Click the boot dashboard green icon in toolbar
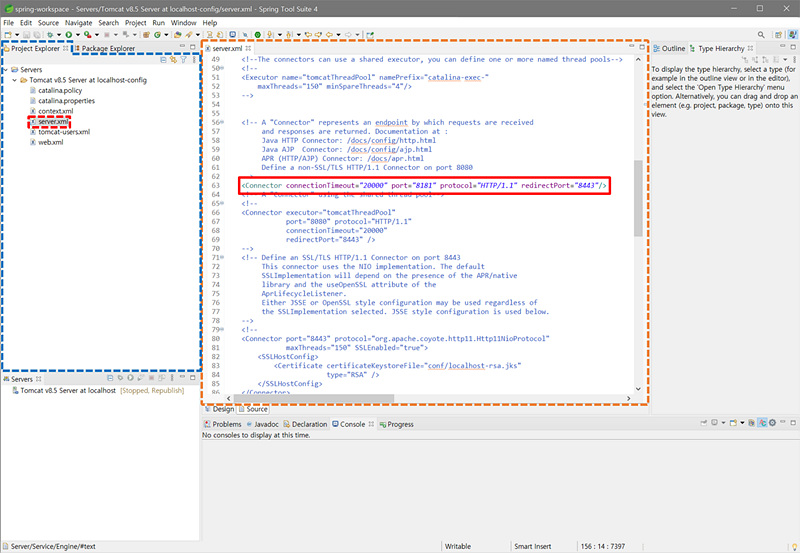This screenshot has width=800, height=553. pos(258,35)
